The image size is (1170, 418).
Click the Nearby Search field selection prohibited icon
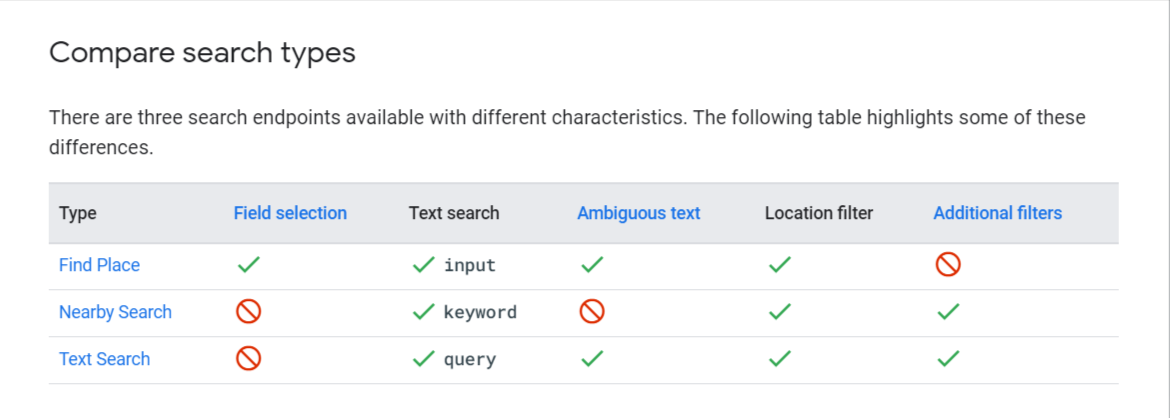248,312
